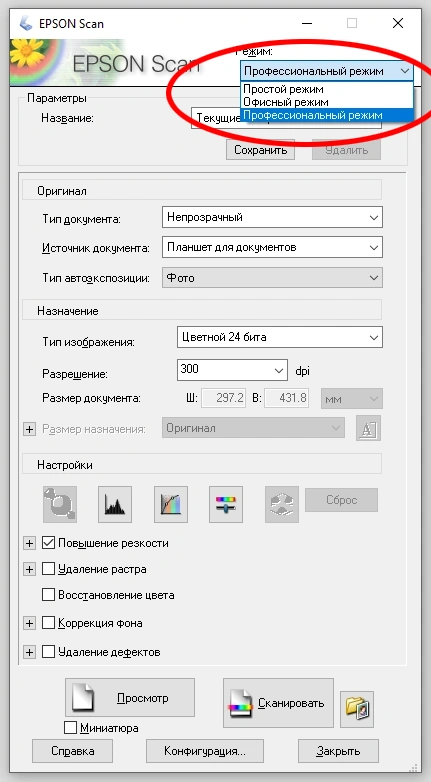This screenshot has height=782, width=431.
Task: Expand the Размер назначения plus expander
Action: (29, 429)
